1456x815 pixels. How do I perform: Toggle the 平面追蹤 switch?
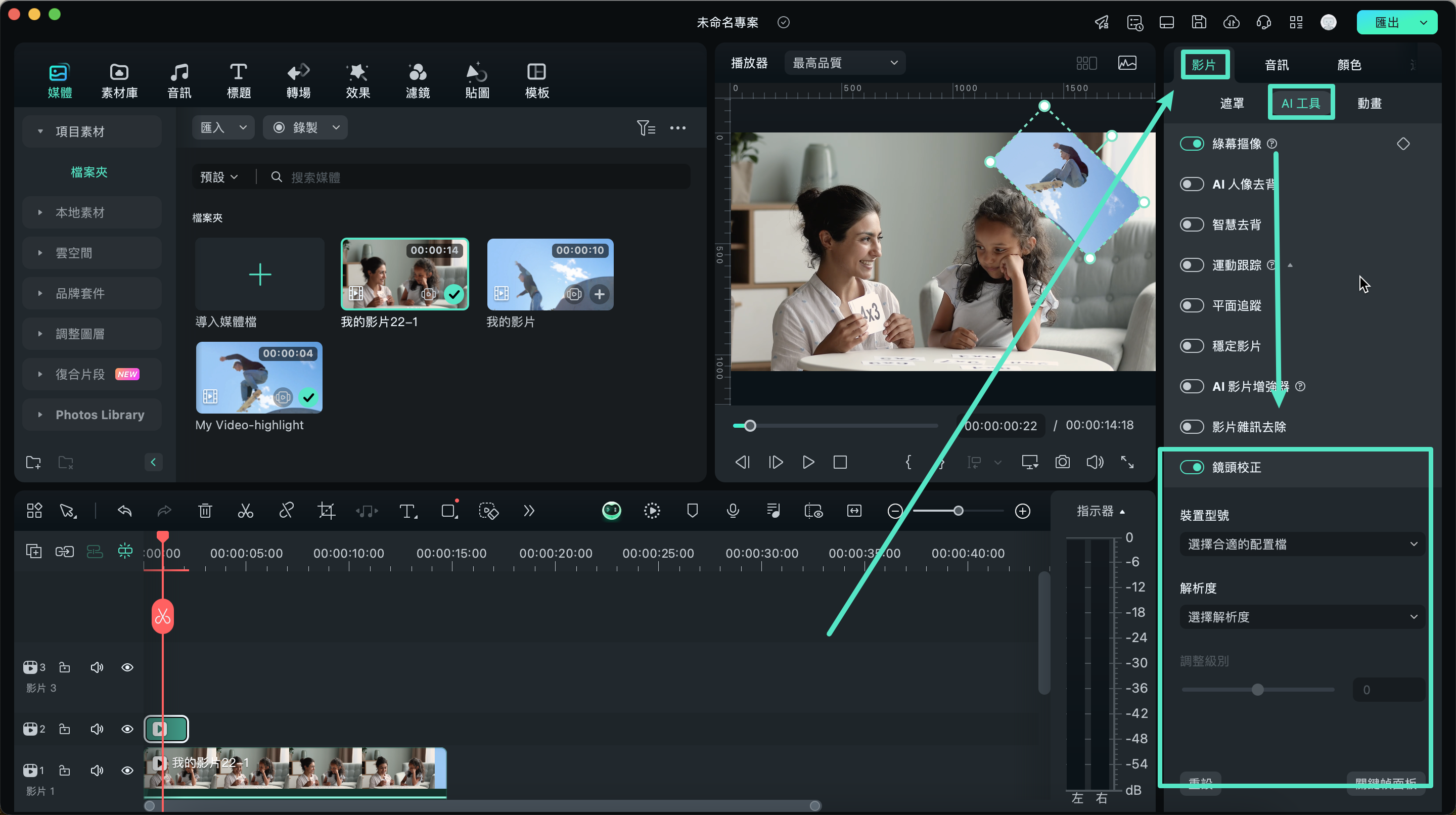pos(1192,306)
